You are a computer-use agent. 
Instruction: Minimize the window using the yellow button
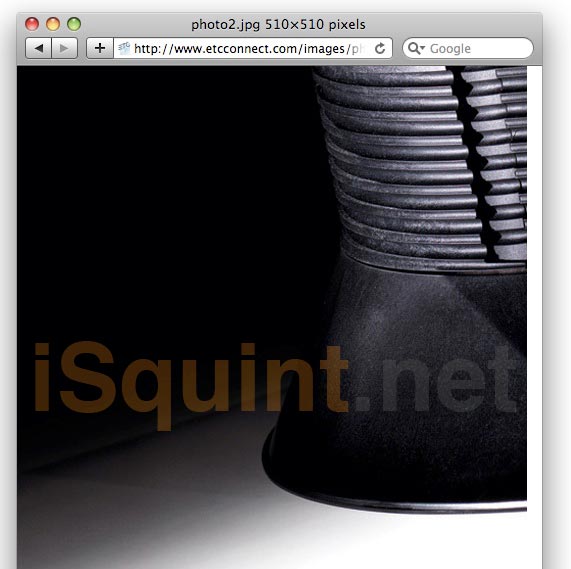click(x=53, y=24)
